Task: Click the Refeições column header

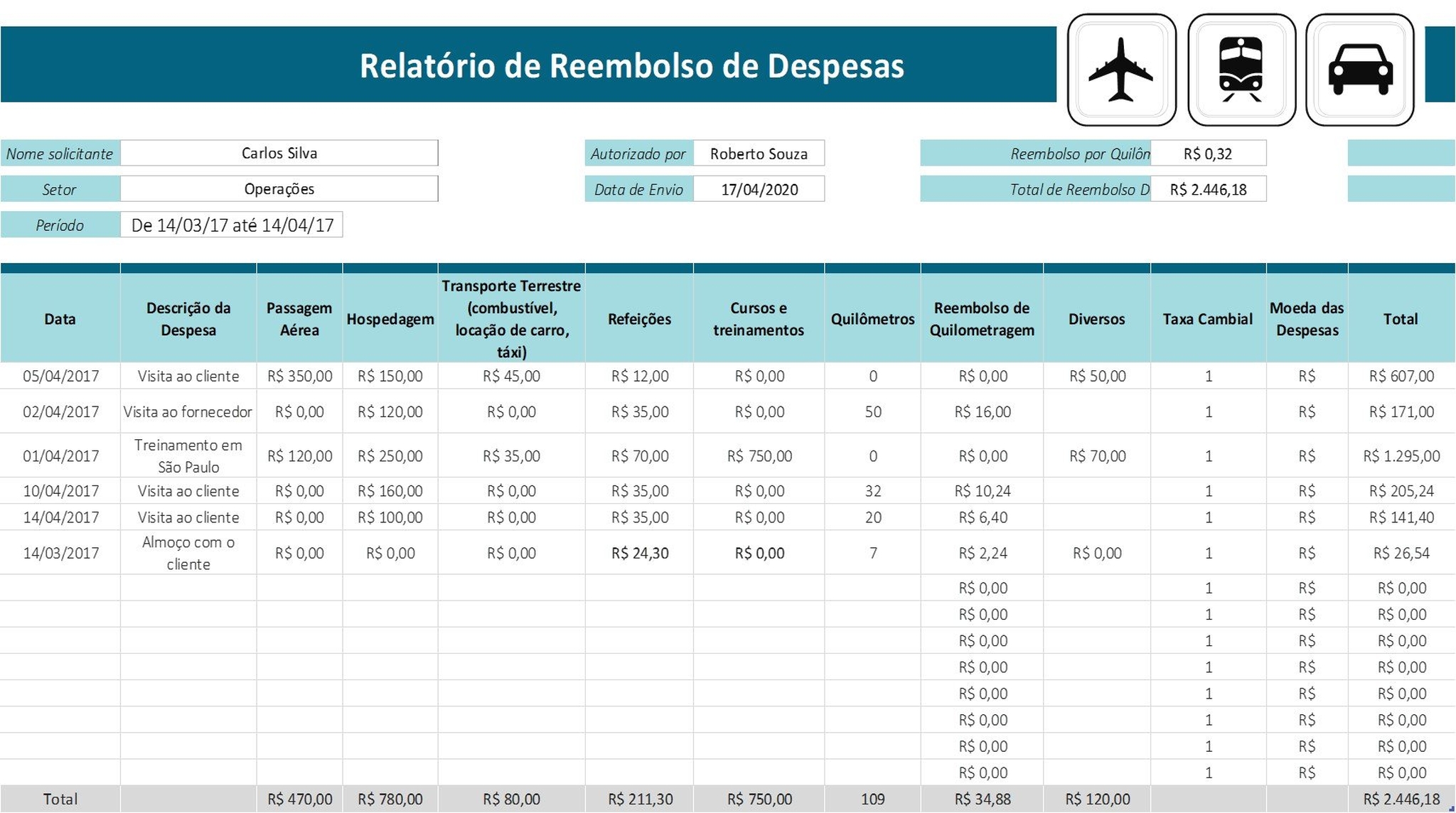Action: (x=639, y=318)
